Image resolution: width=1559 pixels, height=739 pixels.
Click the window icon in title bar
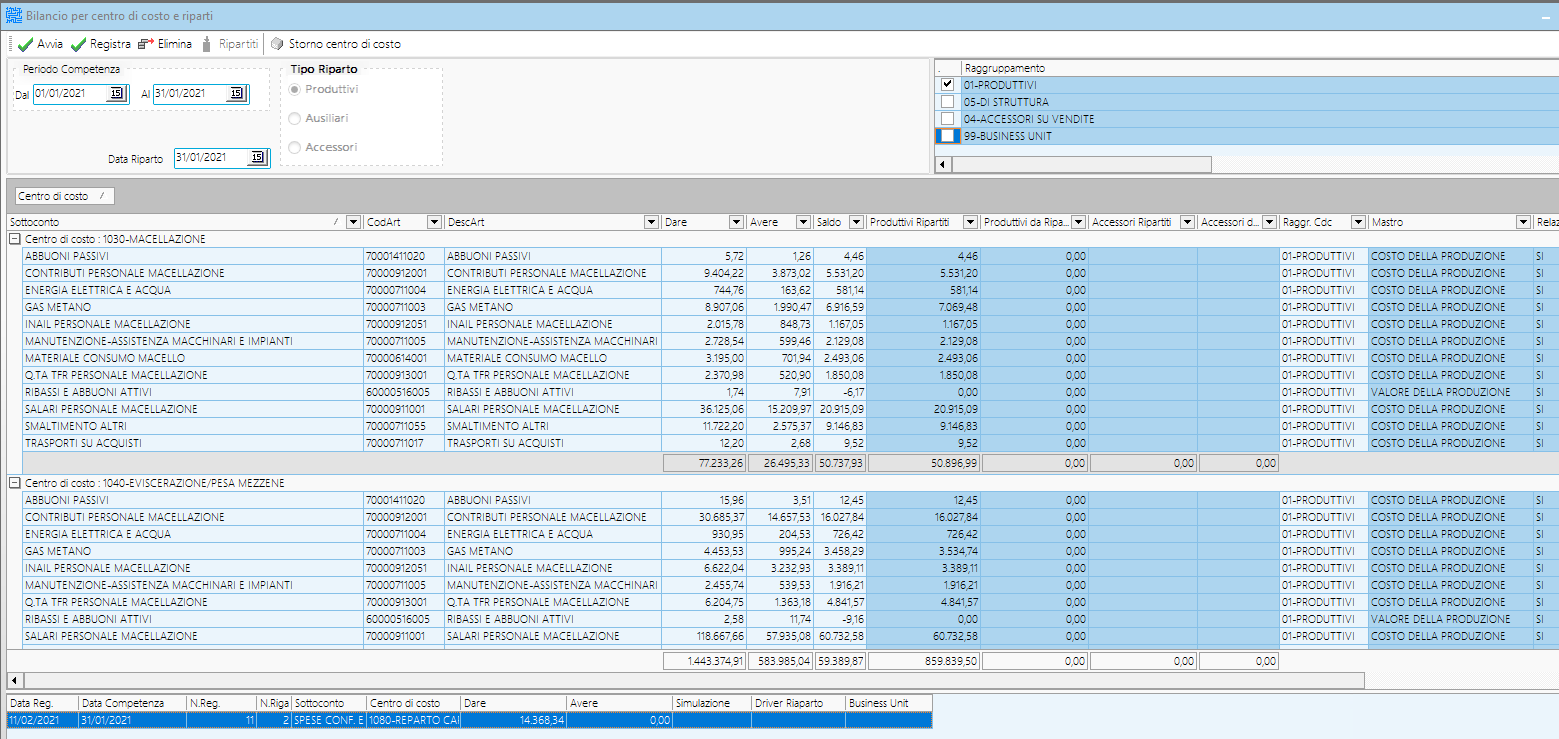[x=14, y=16]
